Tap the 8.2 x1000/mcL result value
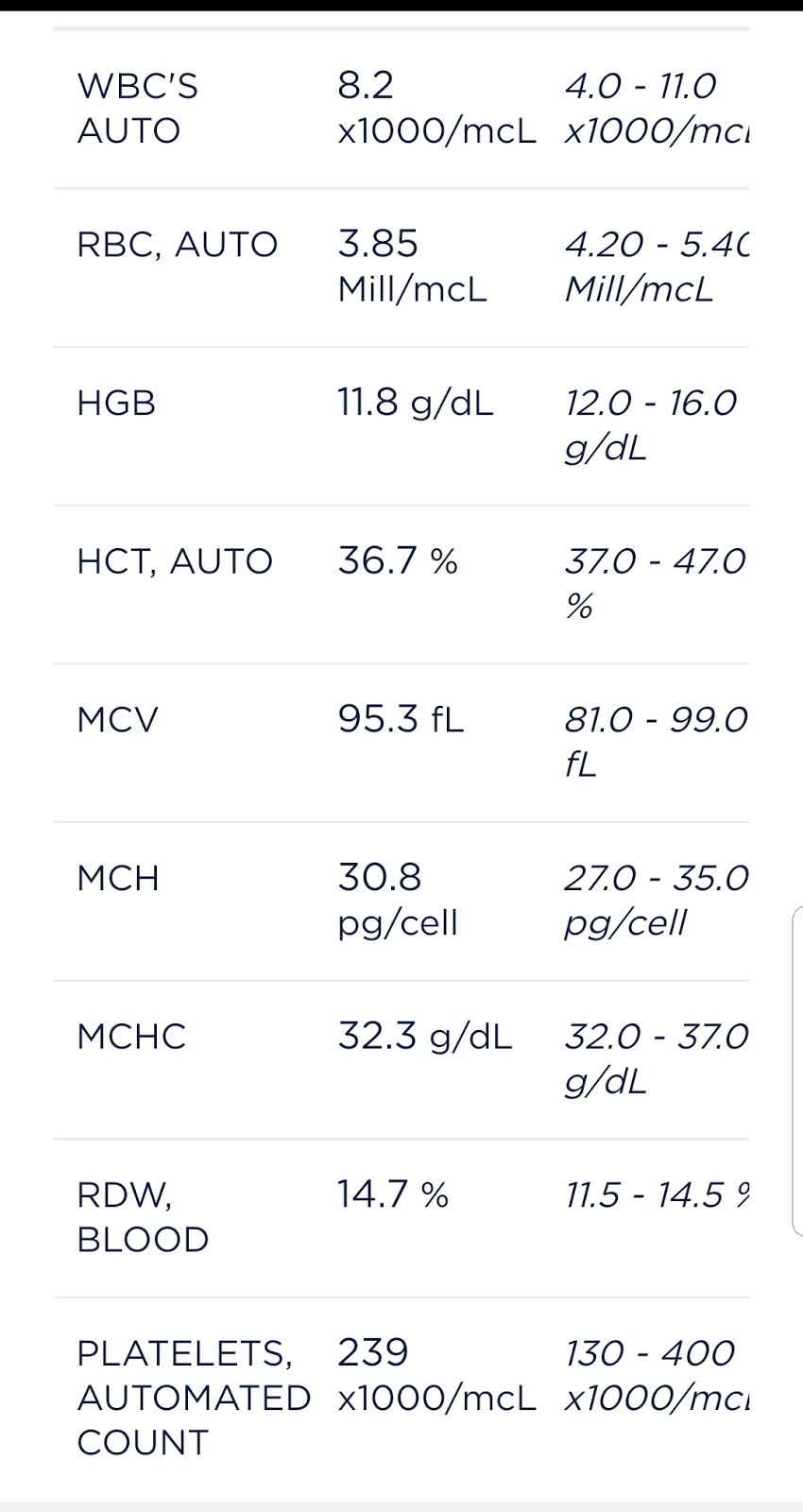803x1512 pixels. (436, 108)
